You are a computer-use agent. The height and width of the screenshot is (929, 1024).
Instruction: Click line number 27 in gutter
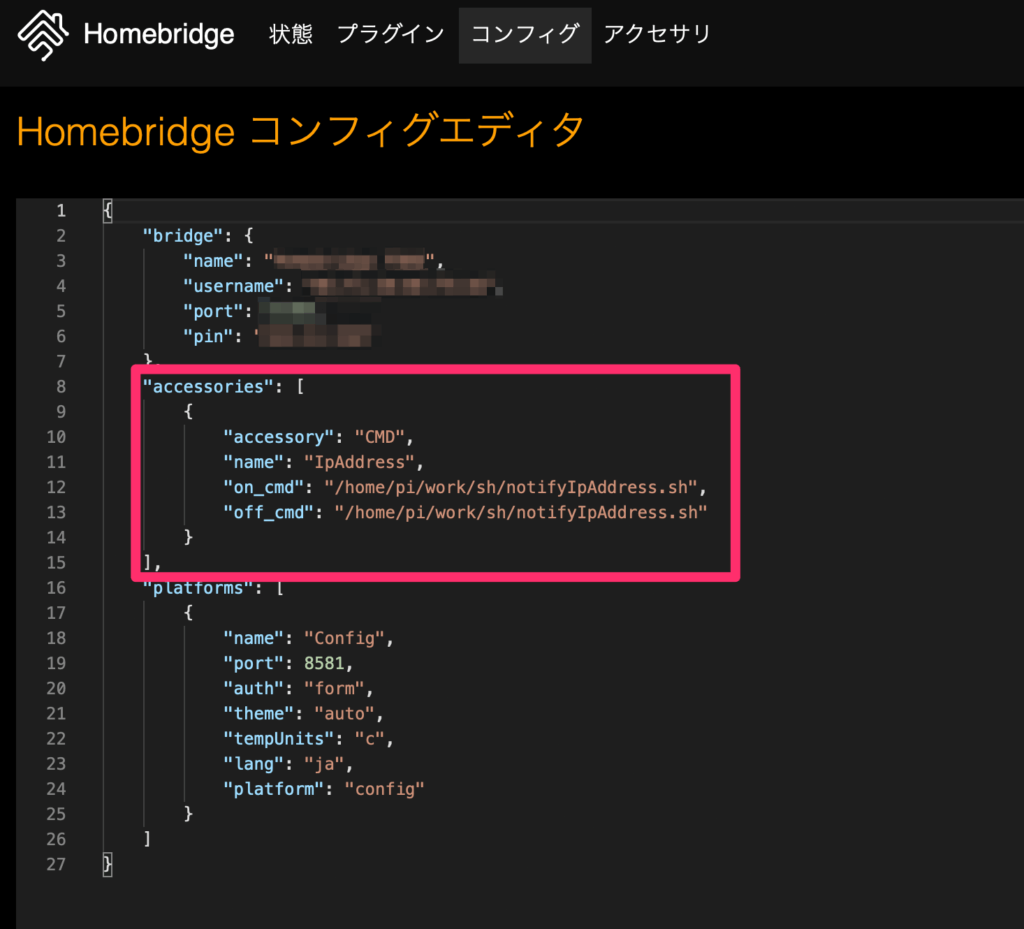[56, 864]
